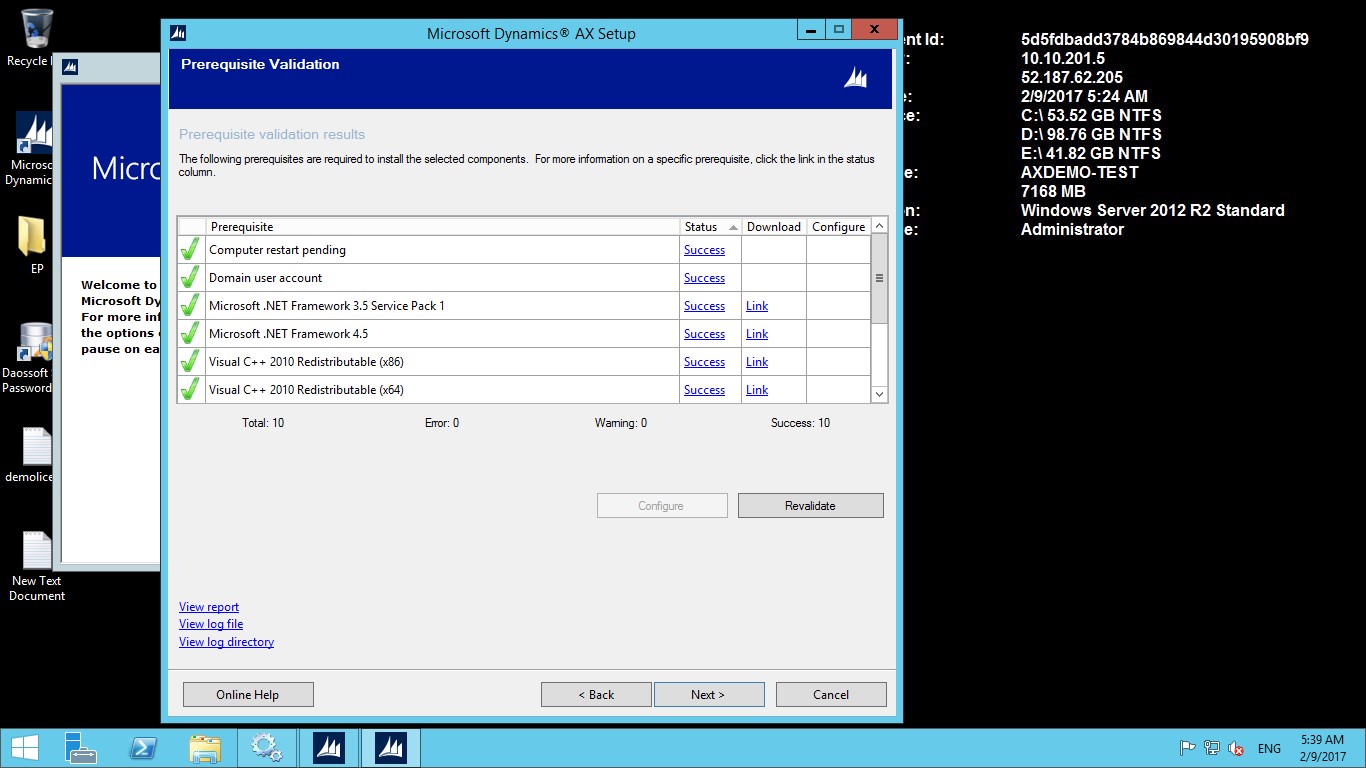The height and width of the screenshot is (768, 1366).
Task: Open download Link for Visual C++ 2010 (x86)
Action: (x=757, y=362)
